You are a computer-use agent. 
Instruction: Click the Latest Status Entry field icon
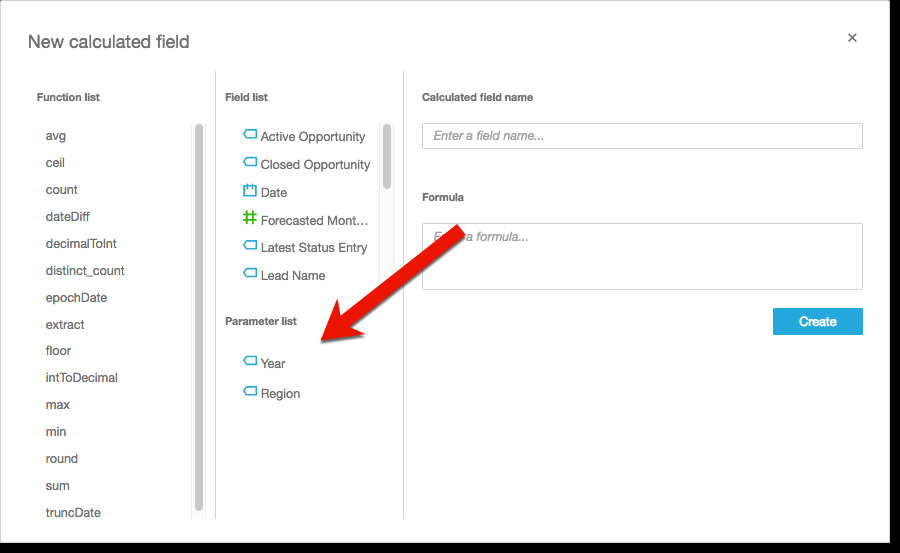coord(250,246)
